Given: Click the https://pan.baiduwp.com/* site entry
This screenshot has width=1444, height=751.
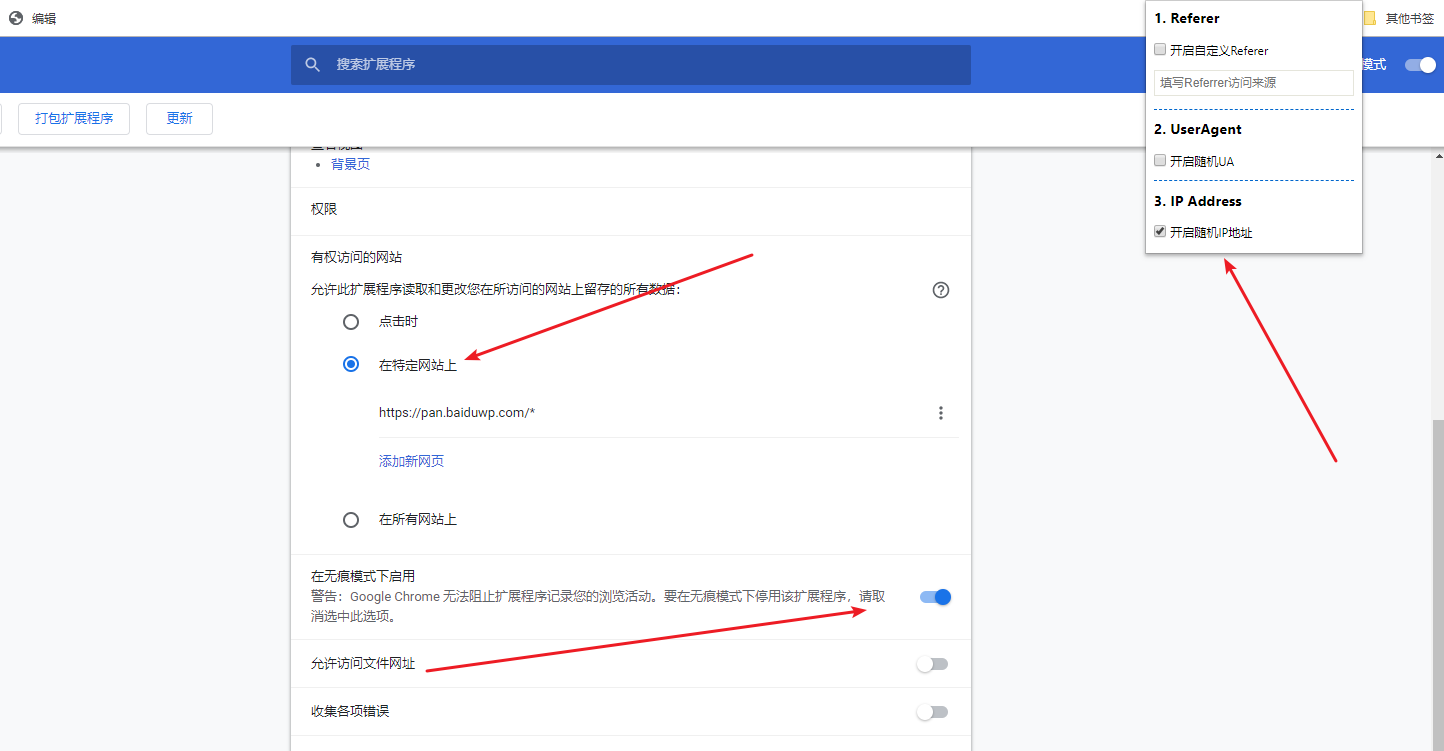Looking at the screenshot, I should tap(457, 412).
